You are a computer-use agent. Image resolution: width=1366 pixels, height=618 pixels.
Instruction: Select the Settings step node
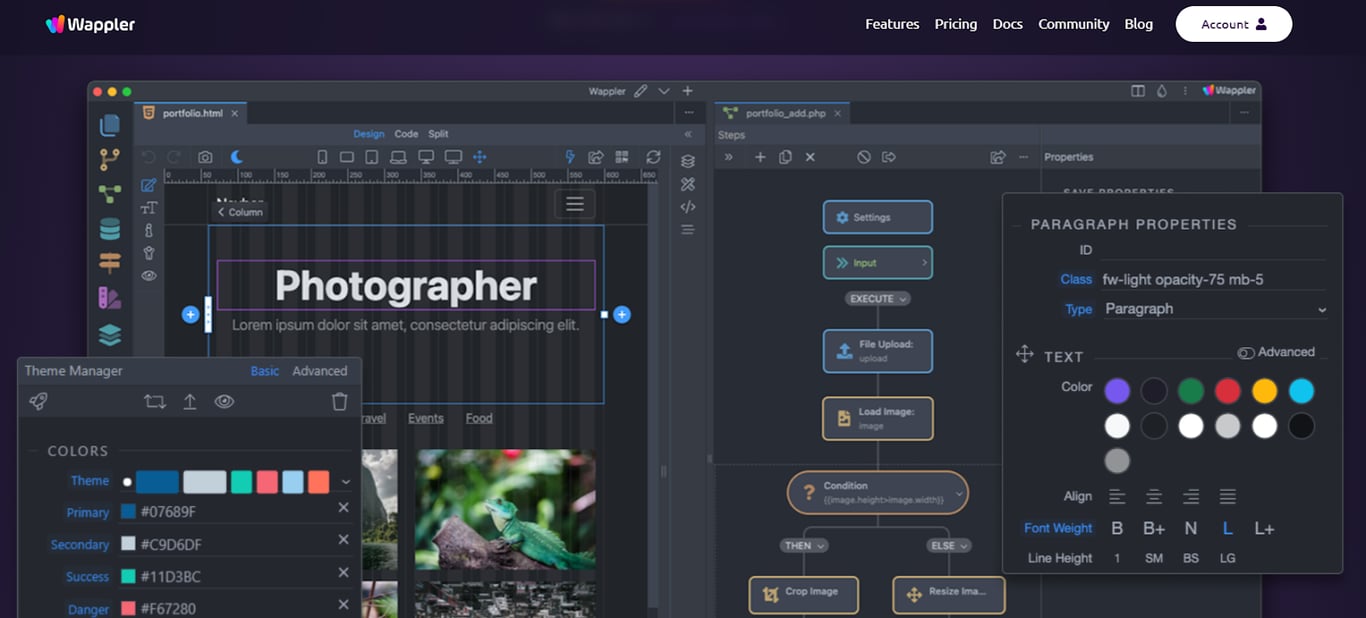(878, 217)
